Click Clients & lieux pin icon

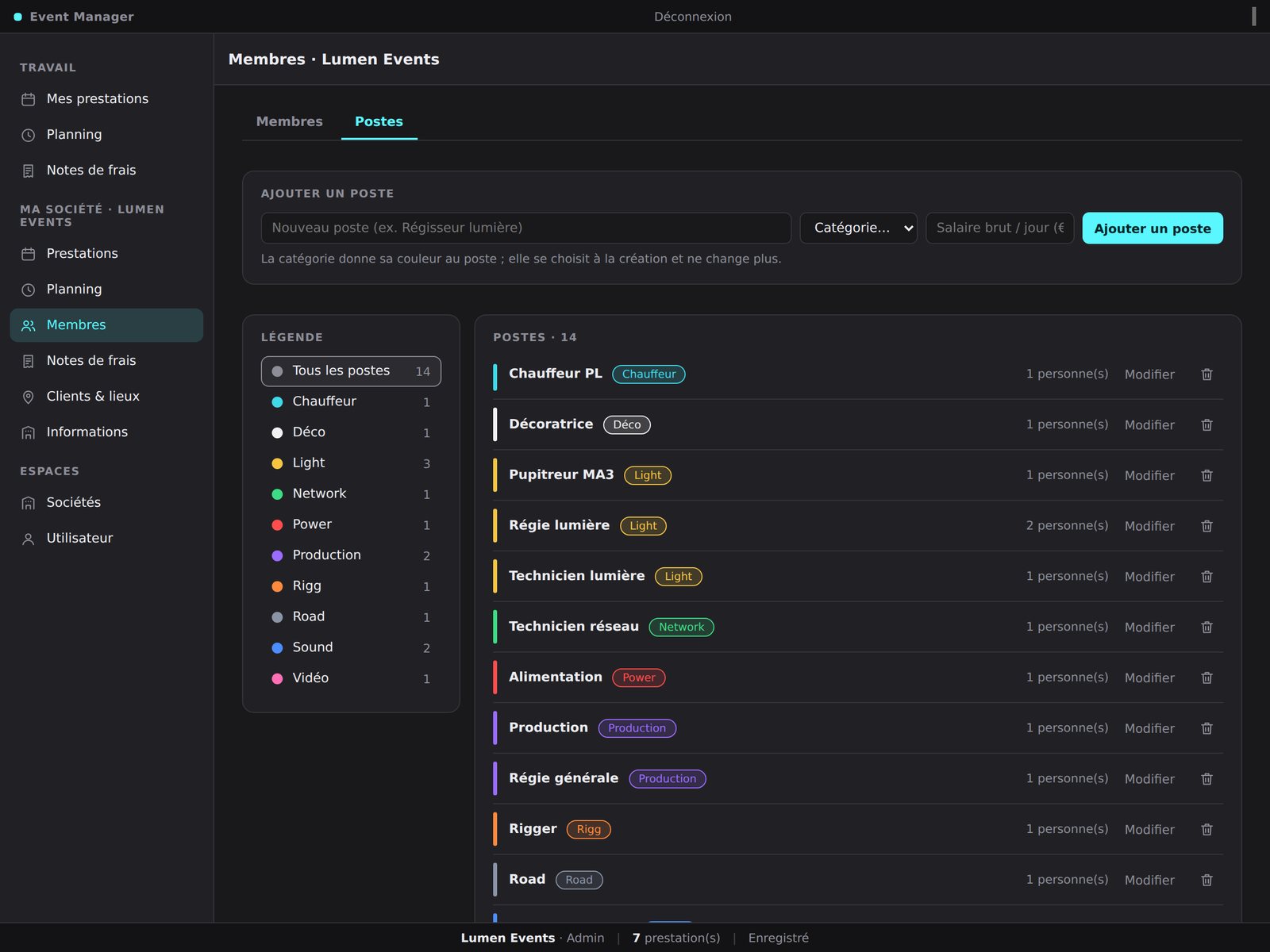pos(29,397)
